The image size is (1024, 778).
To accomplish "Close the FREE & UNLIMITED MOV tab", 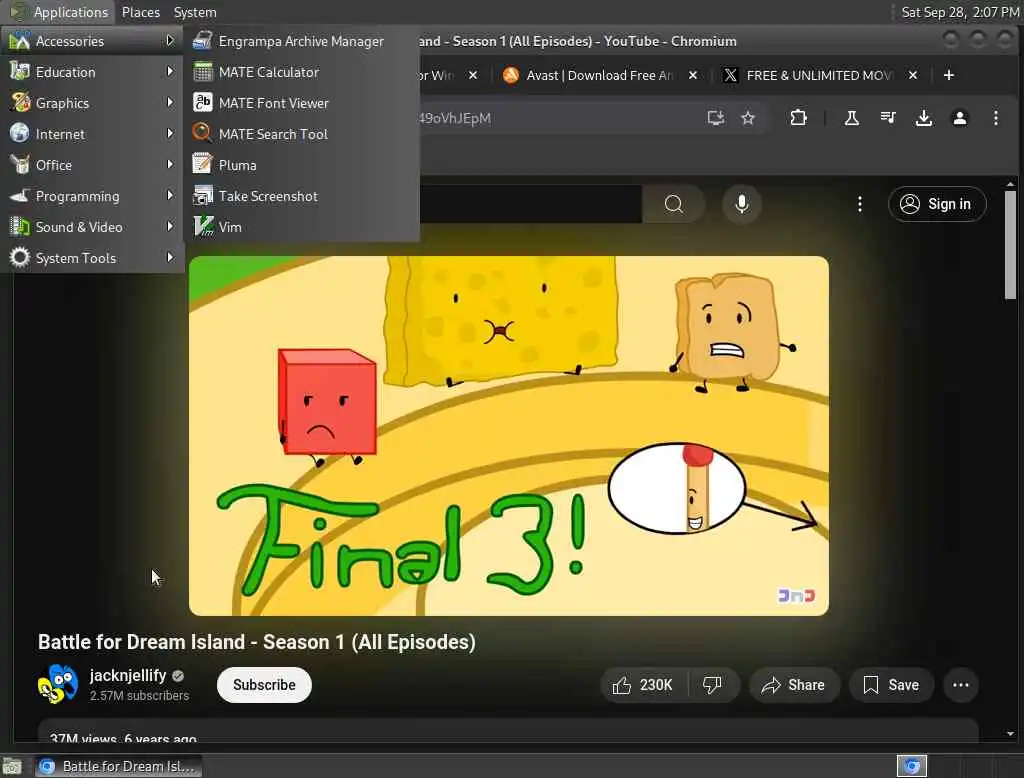I will [x=913, y=75].
